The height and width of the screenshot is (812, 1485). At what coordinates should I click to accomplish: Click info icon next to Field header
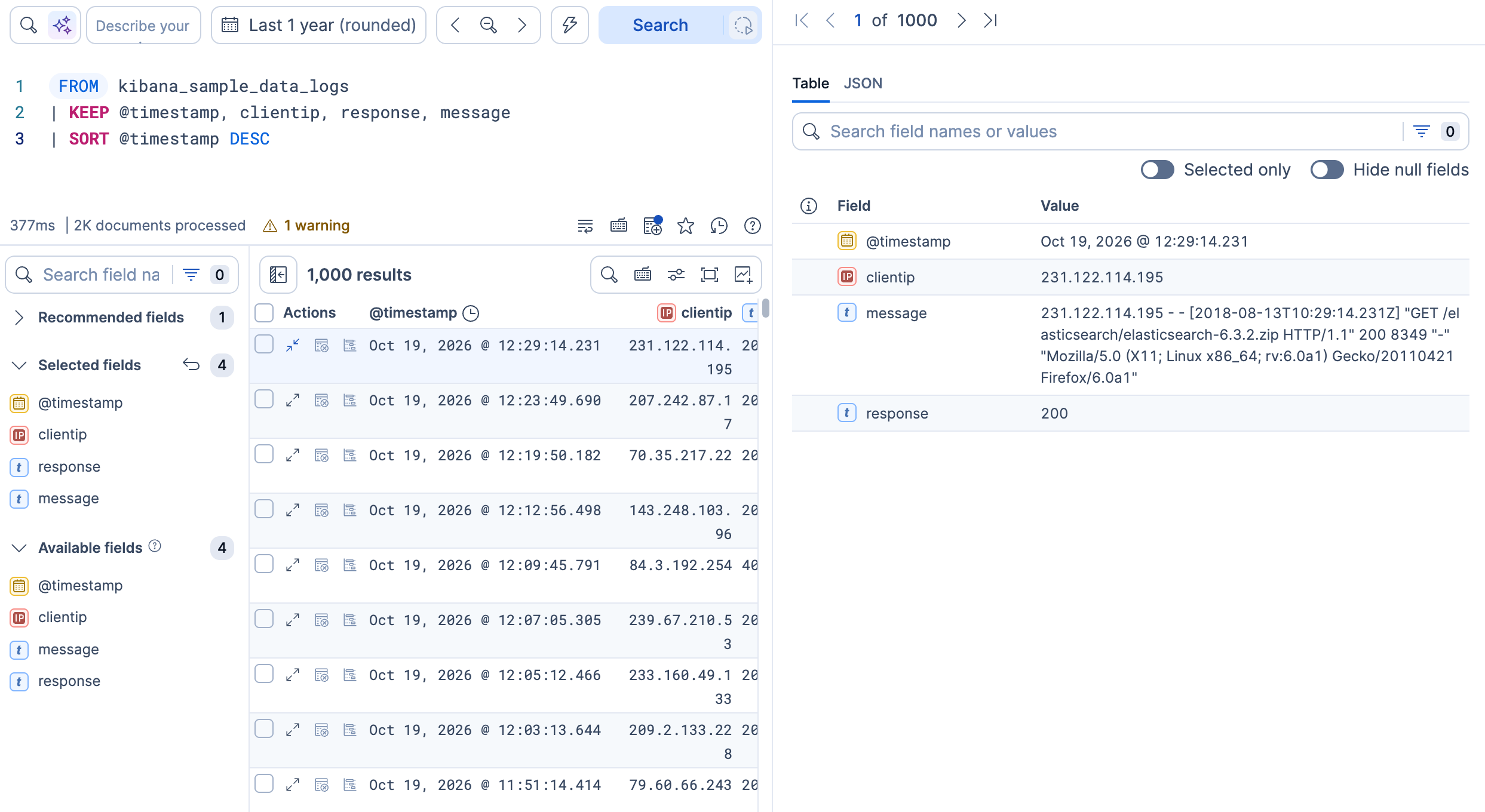point(809,206)
